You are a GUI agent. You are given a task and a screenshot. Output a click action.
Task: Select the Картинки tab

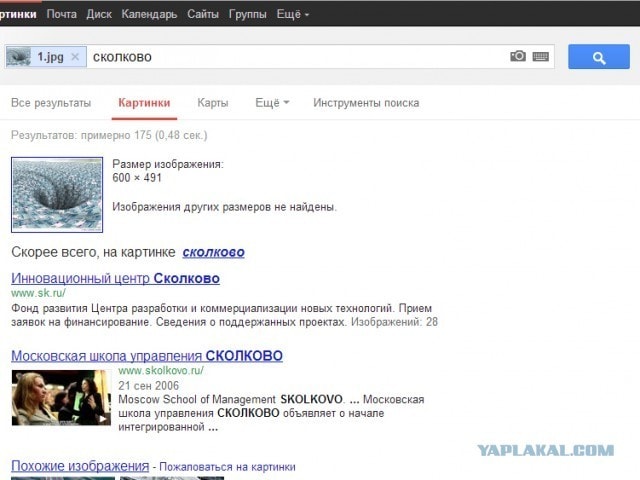[144, 103]
